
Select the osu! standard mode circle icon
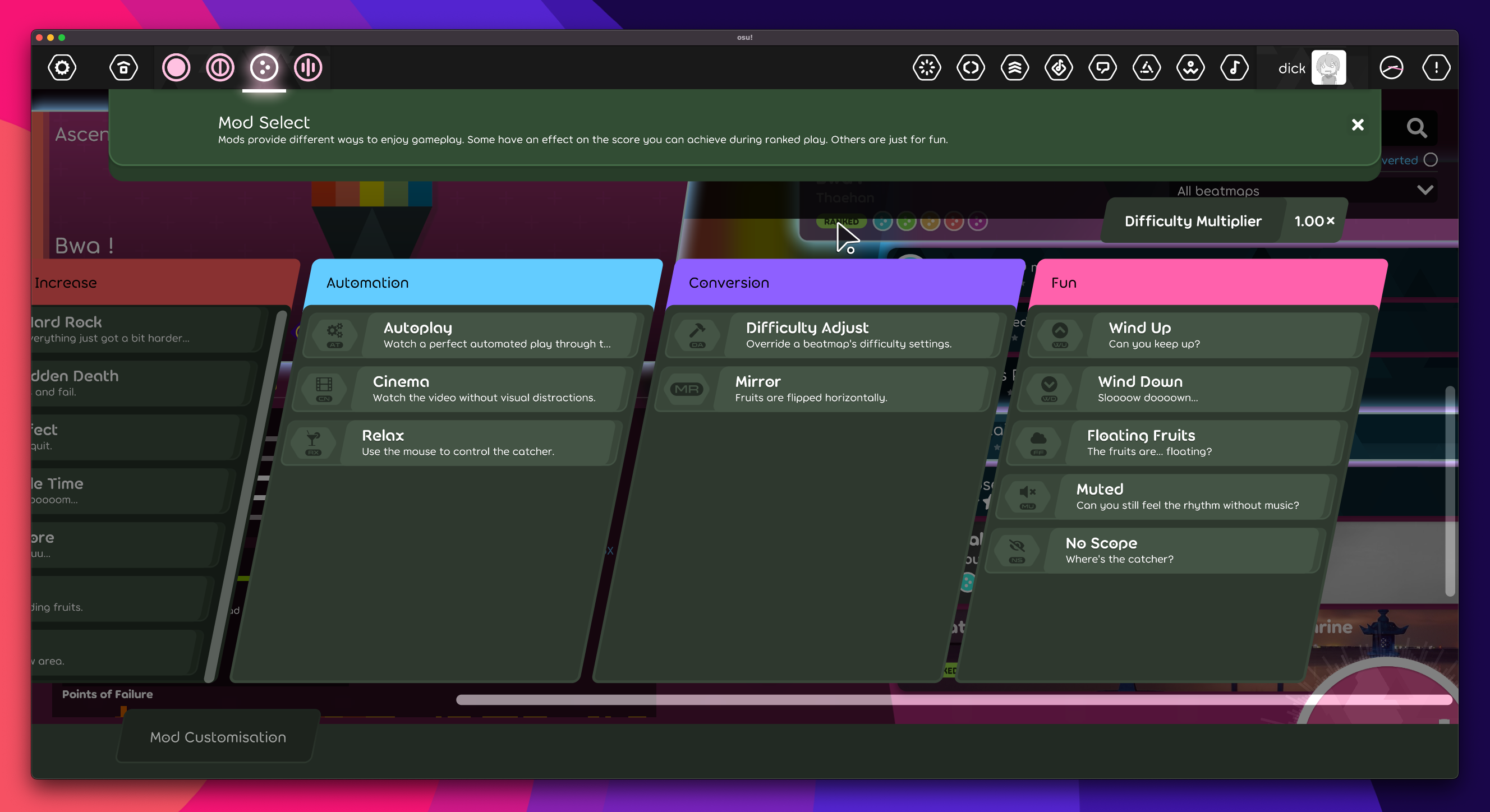pos(176,68)
